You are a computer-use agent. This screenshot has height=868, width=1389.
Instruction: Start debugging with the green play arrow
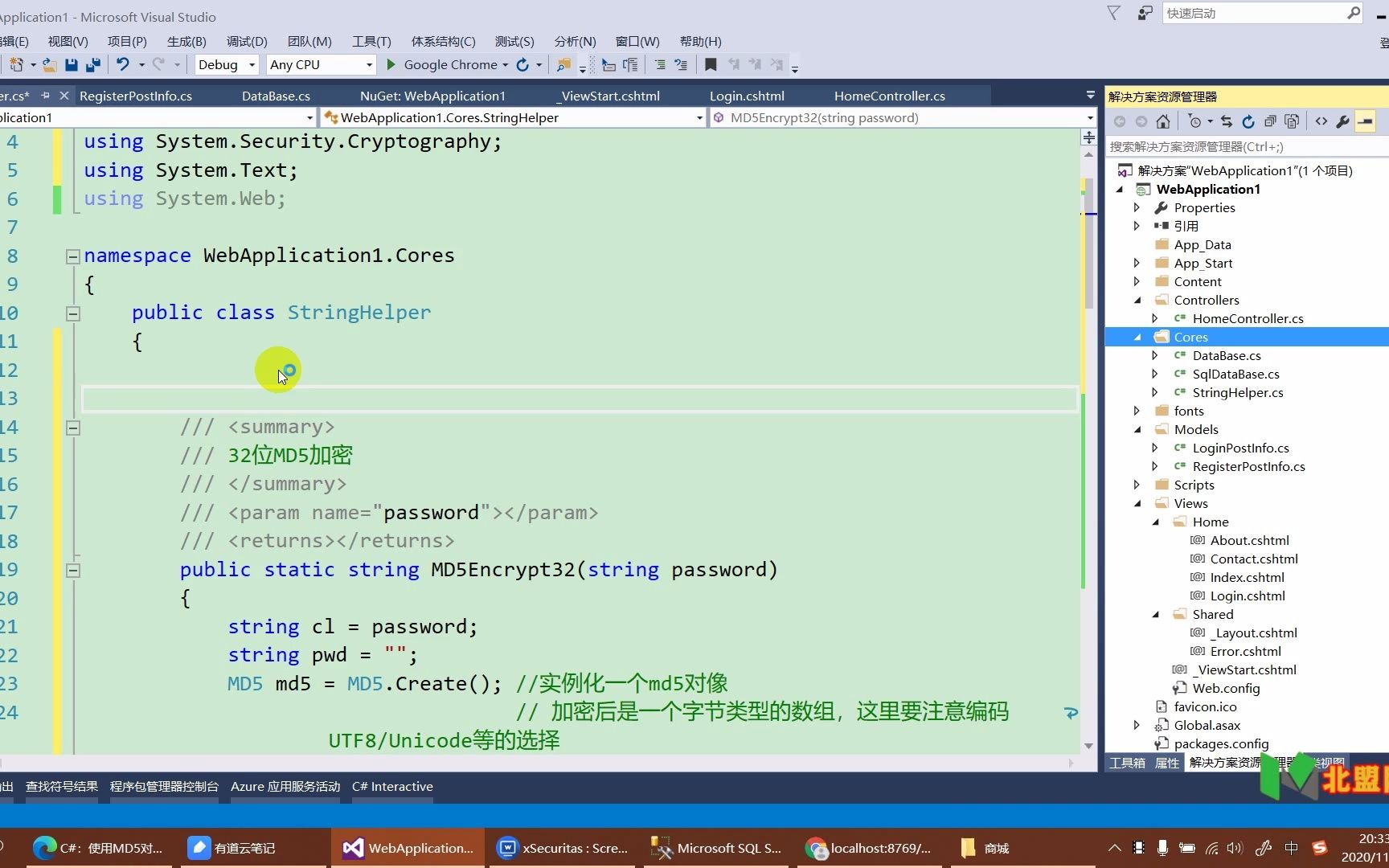[391, 64]
